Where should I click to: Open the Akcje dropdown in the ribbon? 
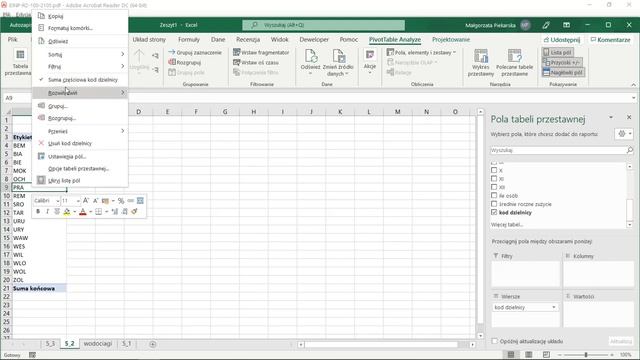coord(370,61)
